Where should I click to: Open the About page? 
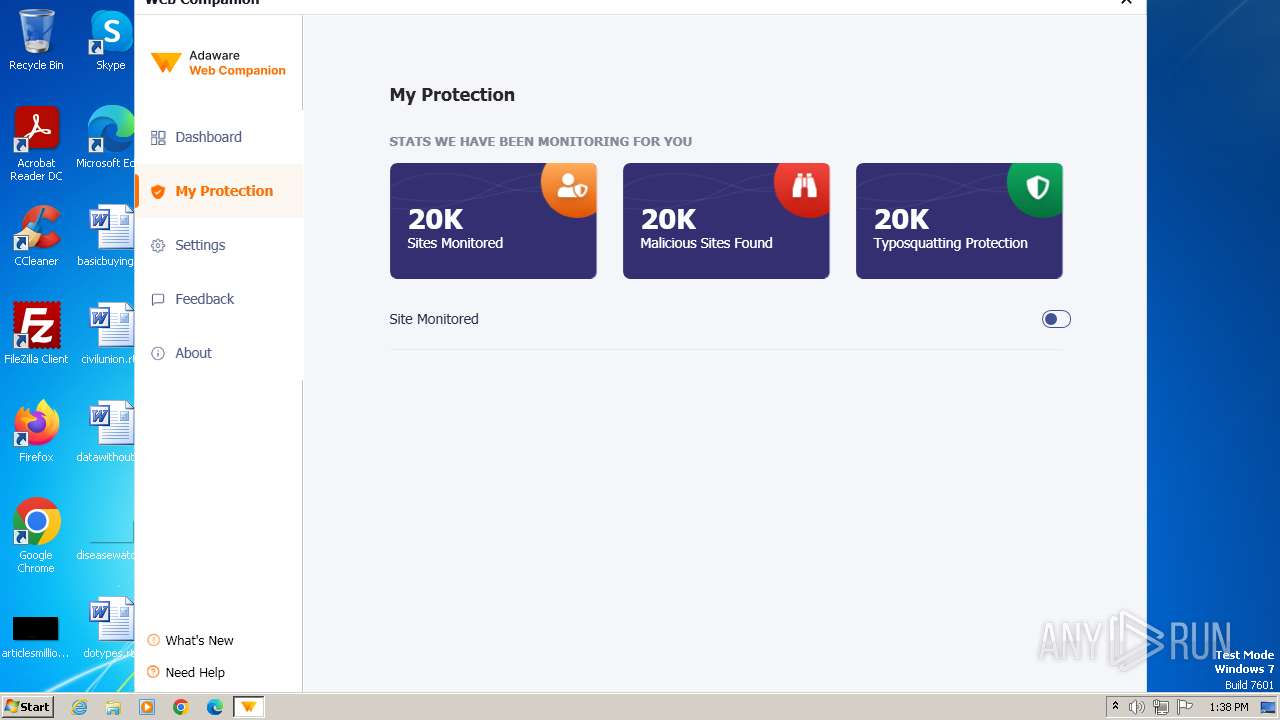pos(218,353)
